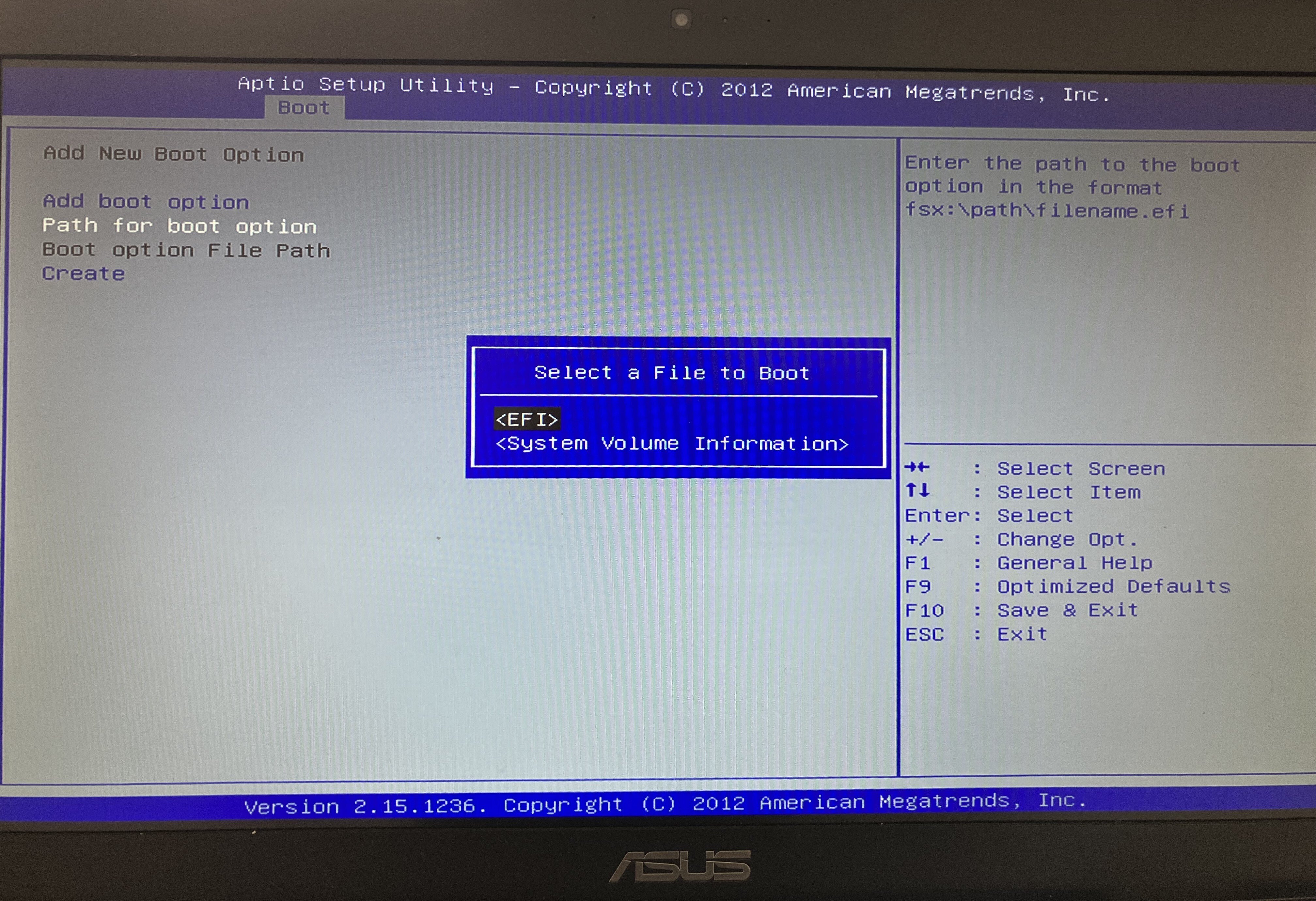Viewport: 1316px width, 901px height.
Task: Click the ASUS logo below the screen
Action: coord(680,866)
